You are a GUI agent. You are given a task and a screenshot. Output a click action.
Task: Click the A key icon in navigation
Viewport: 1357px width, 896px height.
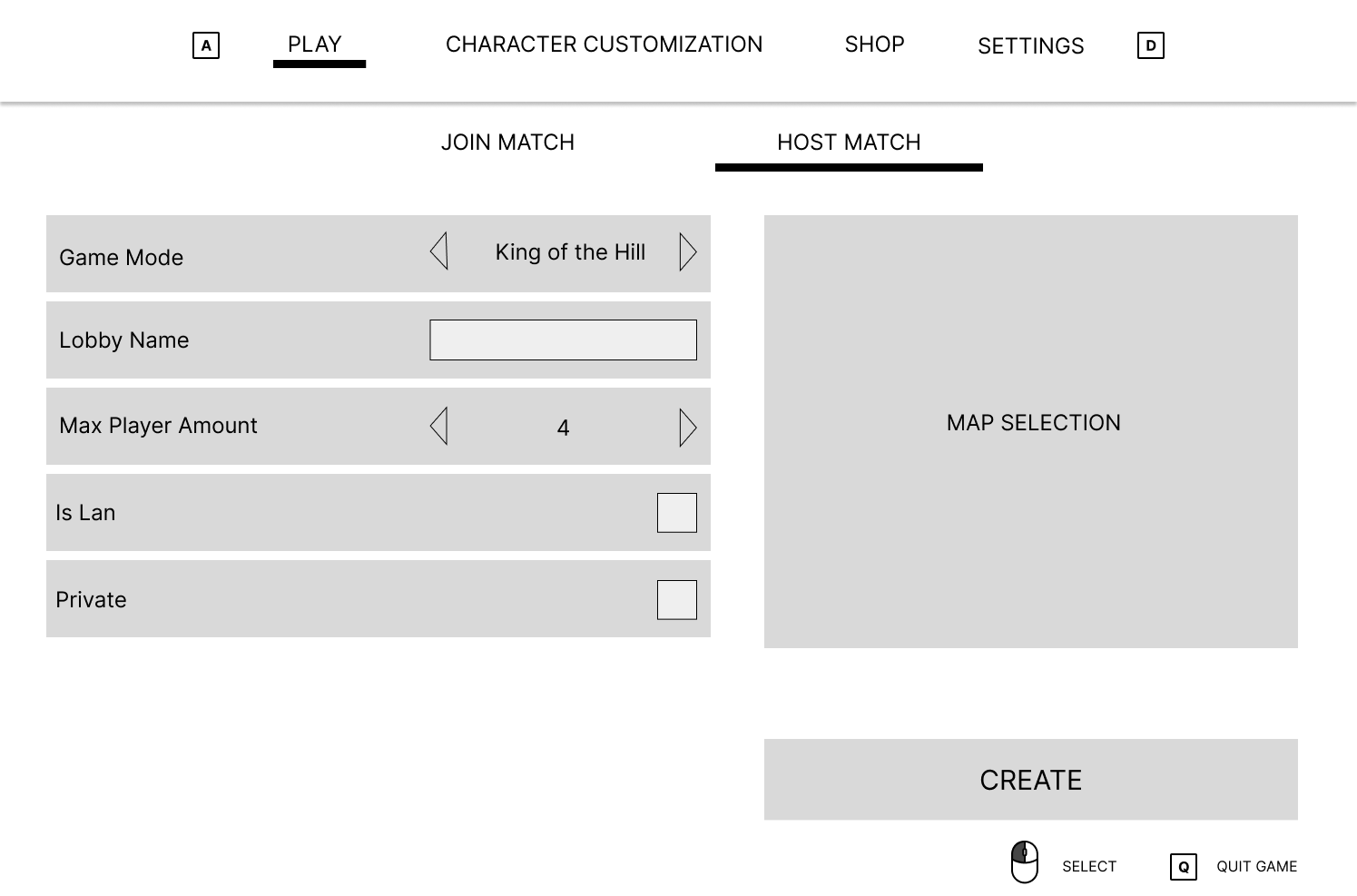click(206, 45)
